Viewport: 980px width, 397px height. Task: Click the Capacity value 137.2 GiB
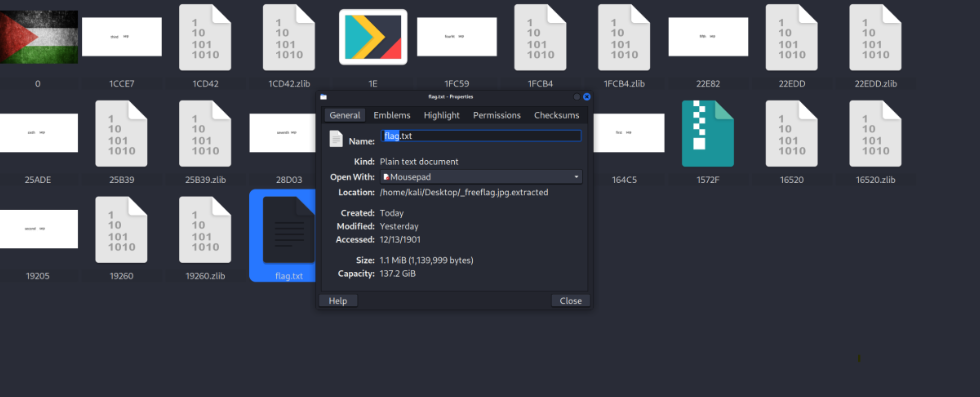point(398,273)
